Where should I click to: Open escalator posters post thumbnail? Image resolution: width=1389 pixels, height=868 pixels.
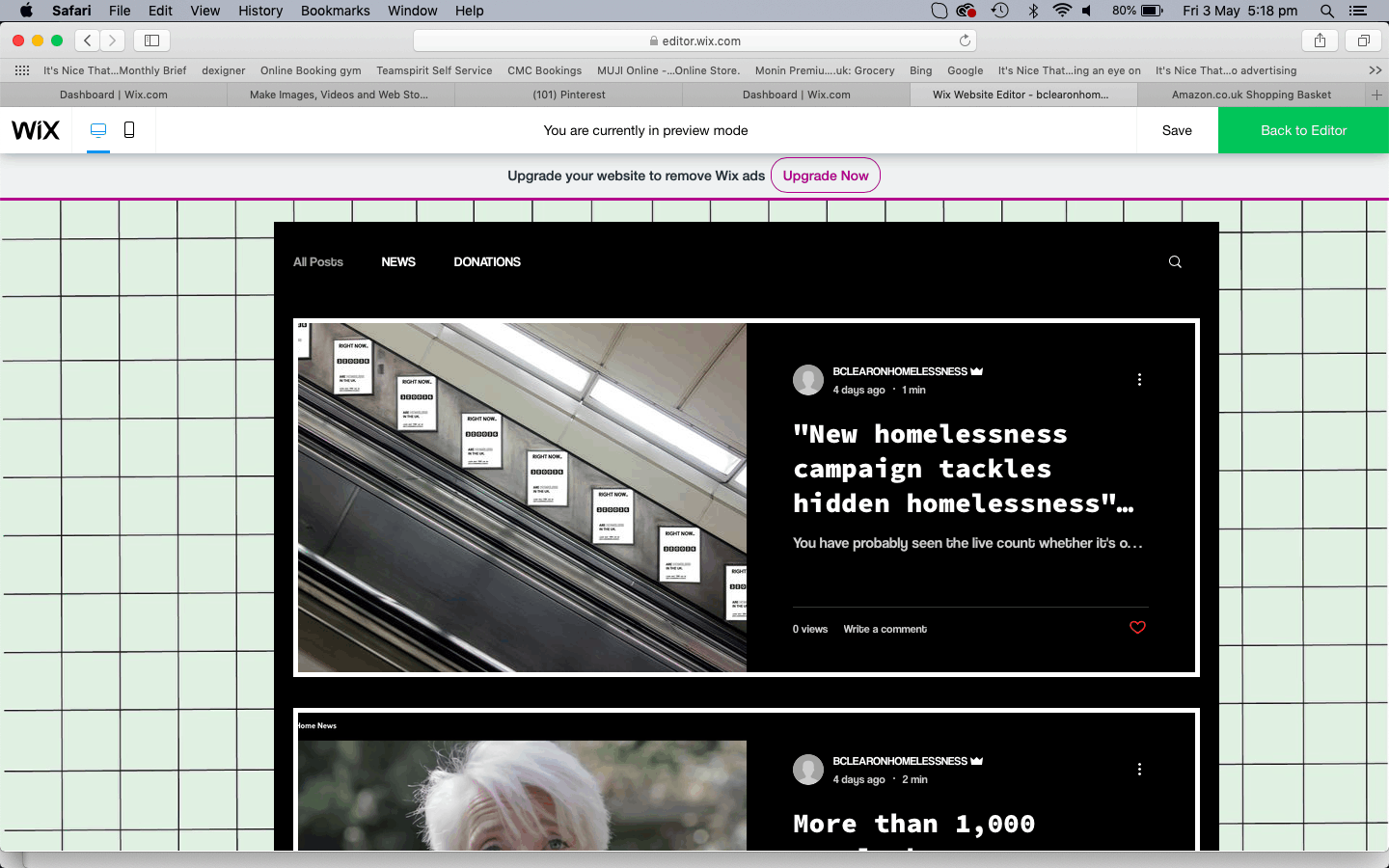click(522, 498)
